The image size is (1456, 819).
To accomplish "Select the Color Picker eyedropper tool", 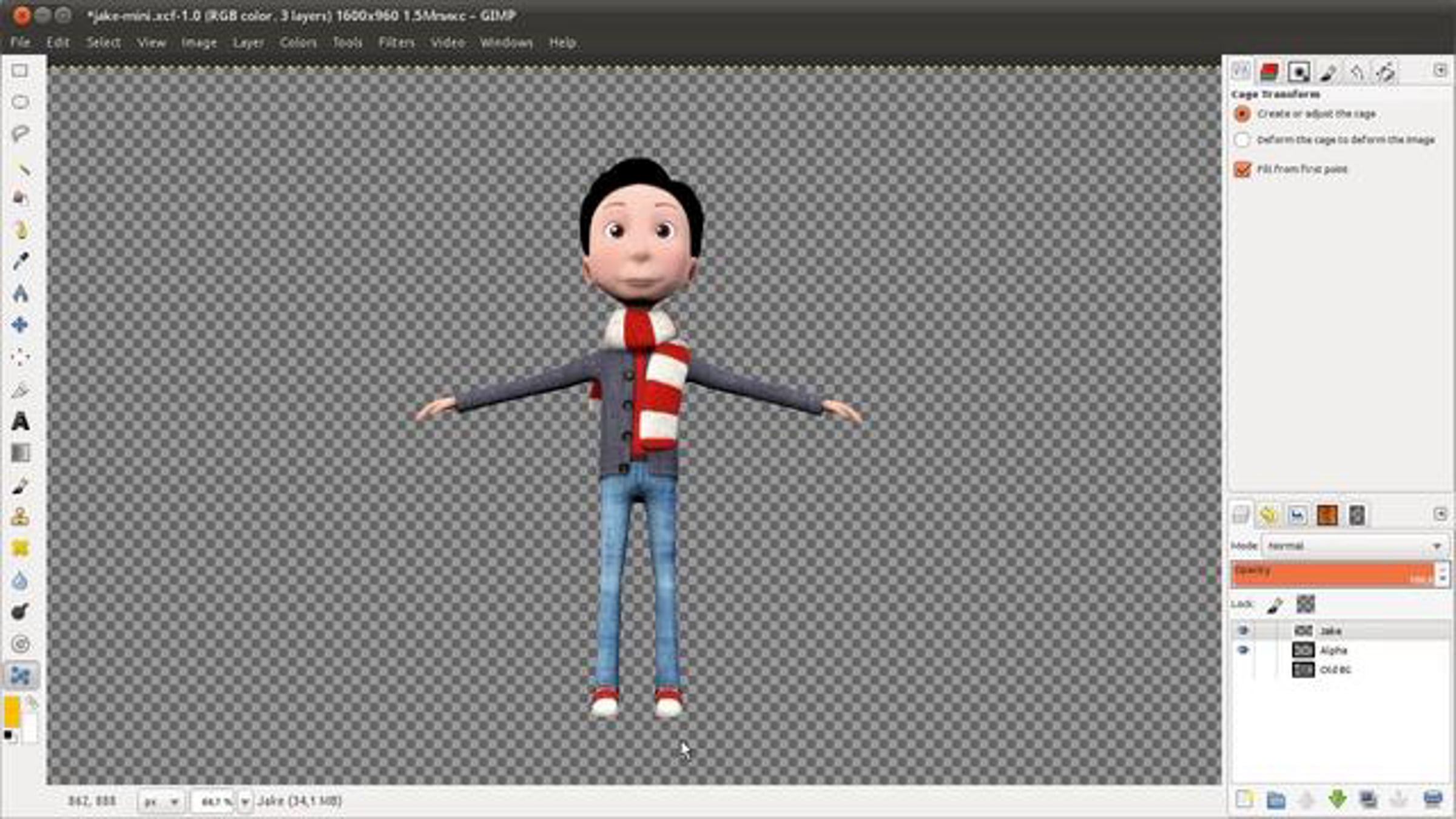I will click(20, 261).
